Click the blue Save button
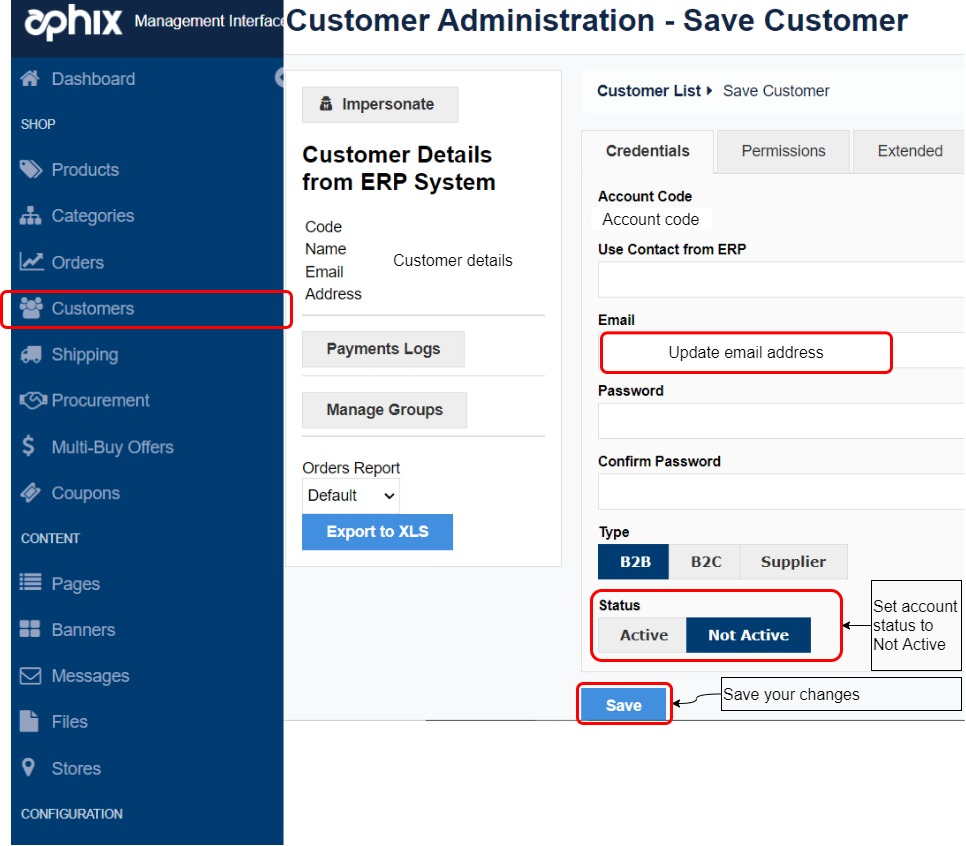The image size is (966, 846). pos(623,705)
